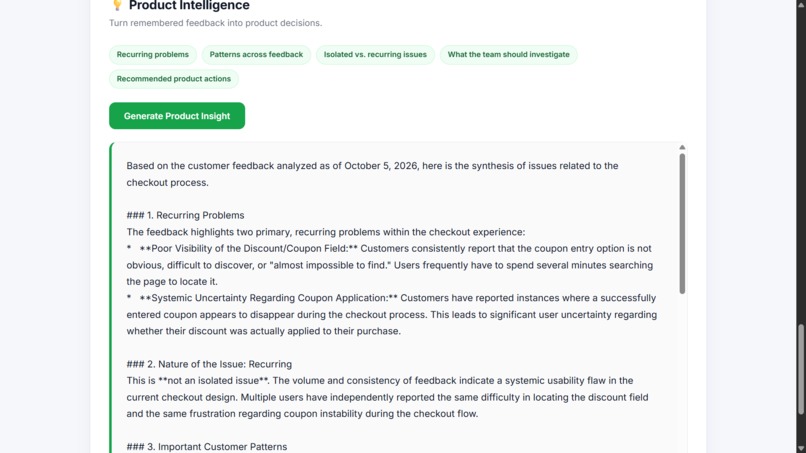Image resolution: width=806 pixels, height=453 pixels.
Task: Click the 'Poor Visibility of the Discount/Coupon Field' bullet
Action: point(392,265)
